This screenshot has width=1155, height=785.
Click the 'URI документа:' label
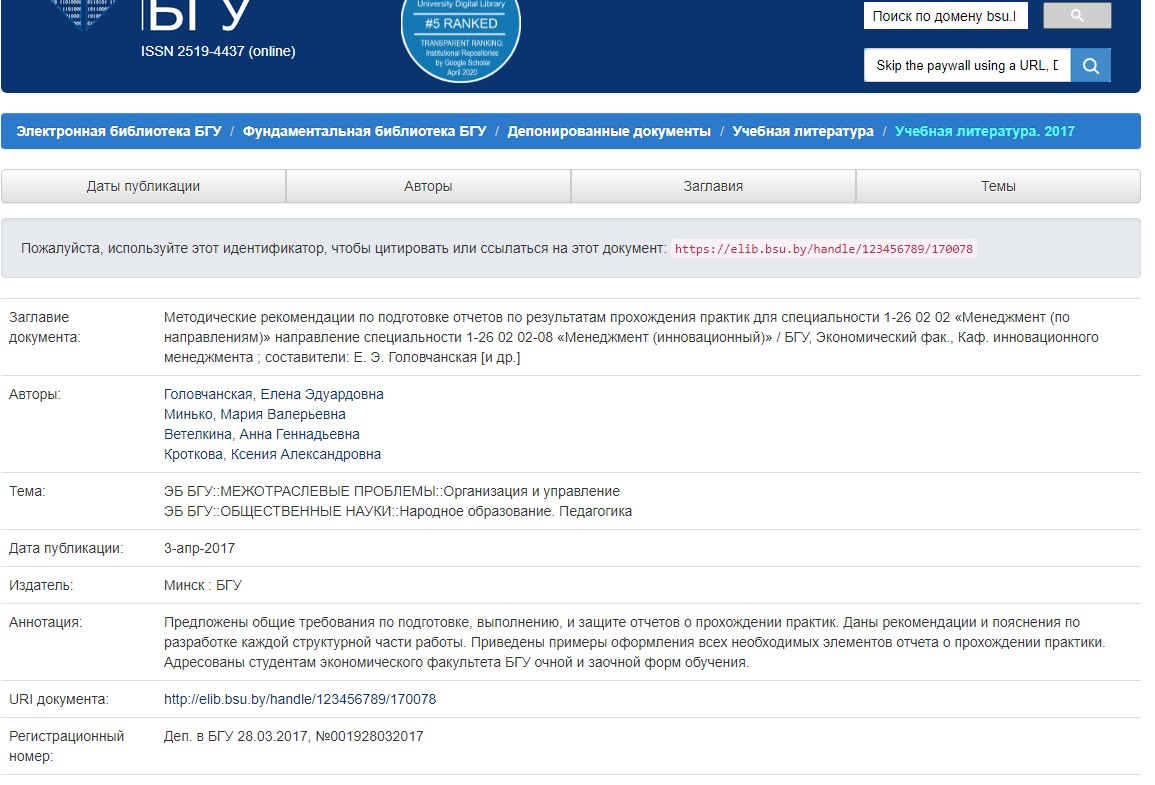pyautogui.click(x=59, y=699)
